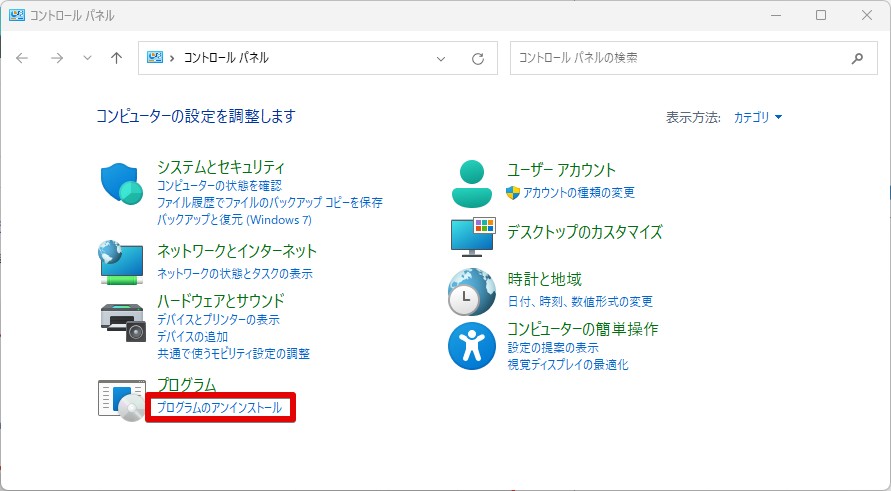Image resolution: width=891 pixels, height=491 pixels.
Task: Select デバイスとプリンターの表示 link
Action: pyautogui.click(x=218, y=319)
